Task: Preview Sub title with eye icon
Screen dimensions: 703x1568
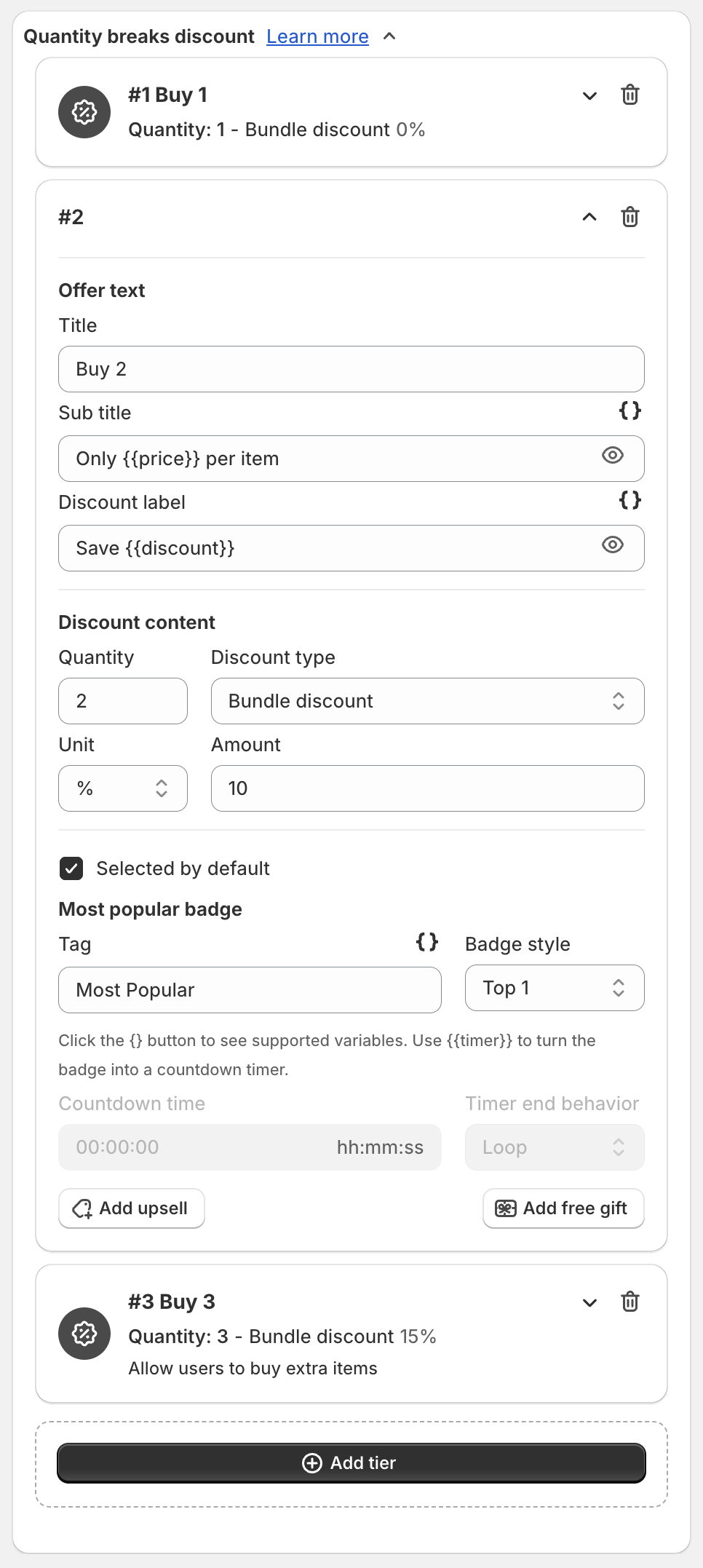Action: click(x=613, y=456)
